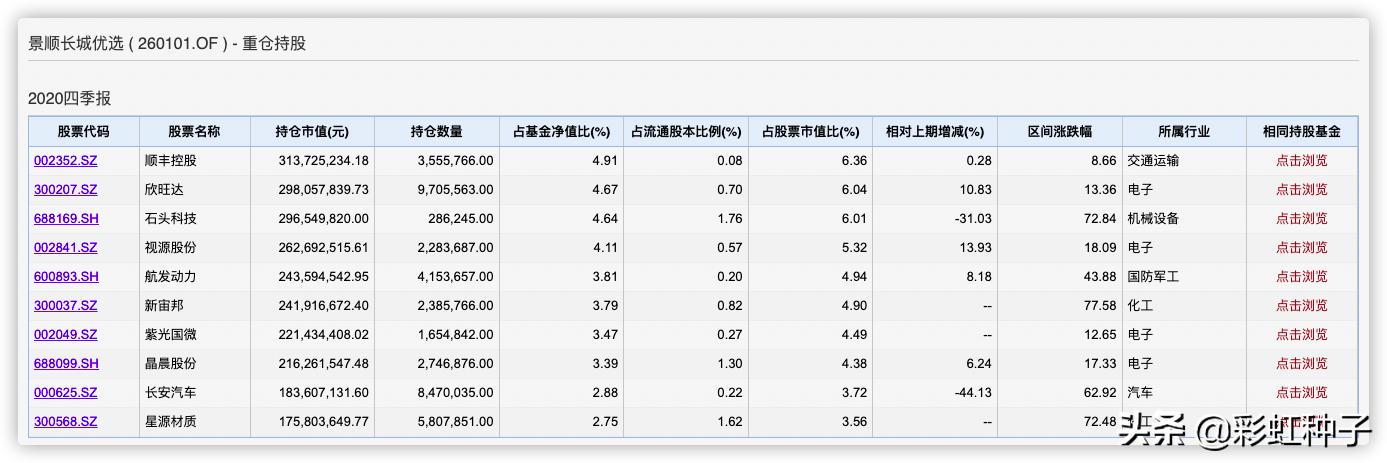Select the stock name 石头科技
This screenshot has height=463, width=1387.
(171, 218)
